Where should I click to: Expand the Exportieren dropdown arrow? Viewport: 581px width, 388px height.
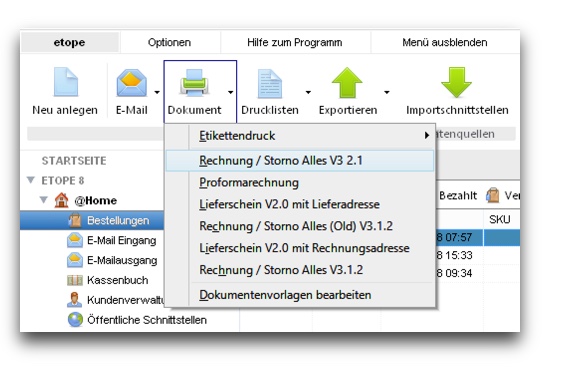[x=387, y=92]
